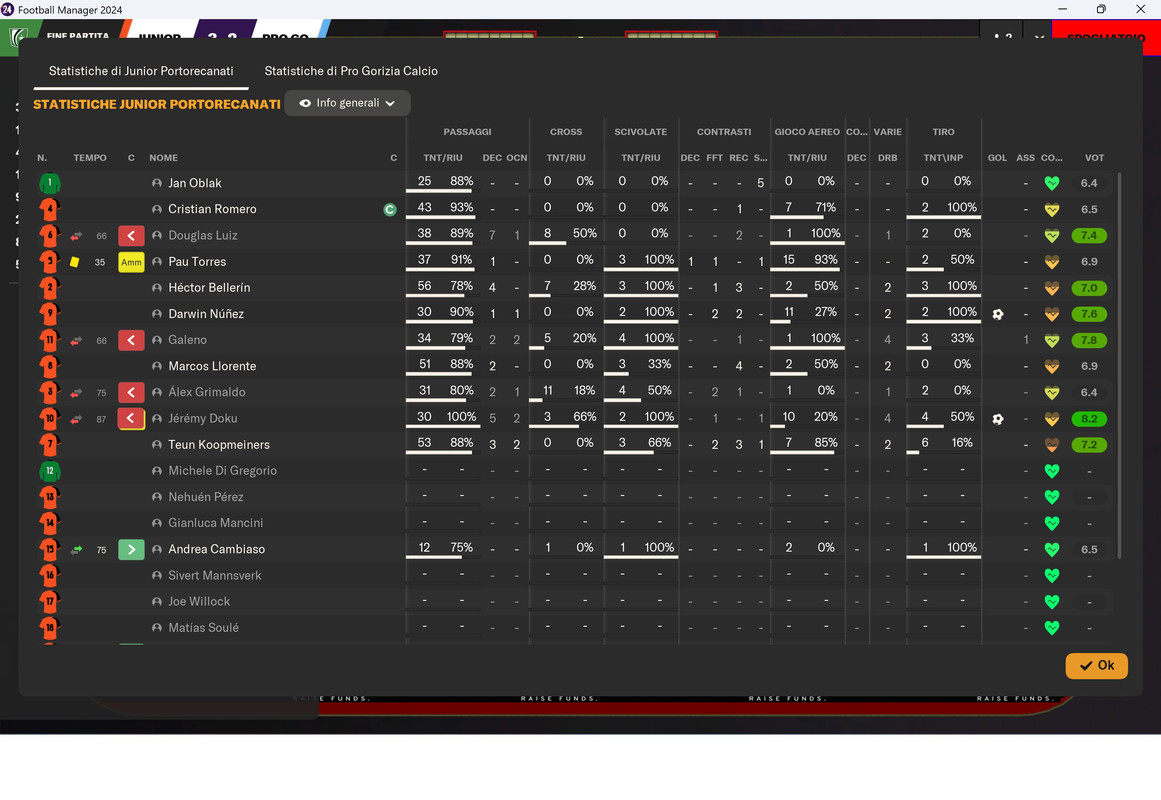1161x800 pixels.
Task: Sort by the DRB column header
Action: click(888, 158)
